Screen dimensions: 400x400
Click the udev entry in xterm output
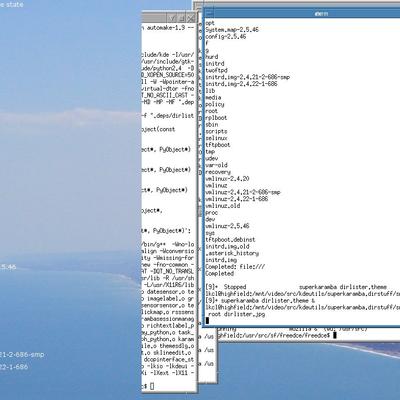212,158
